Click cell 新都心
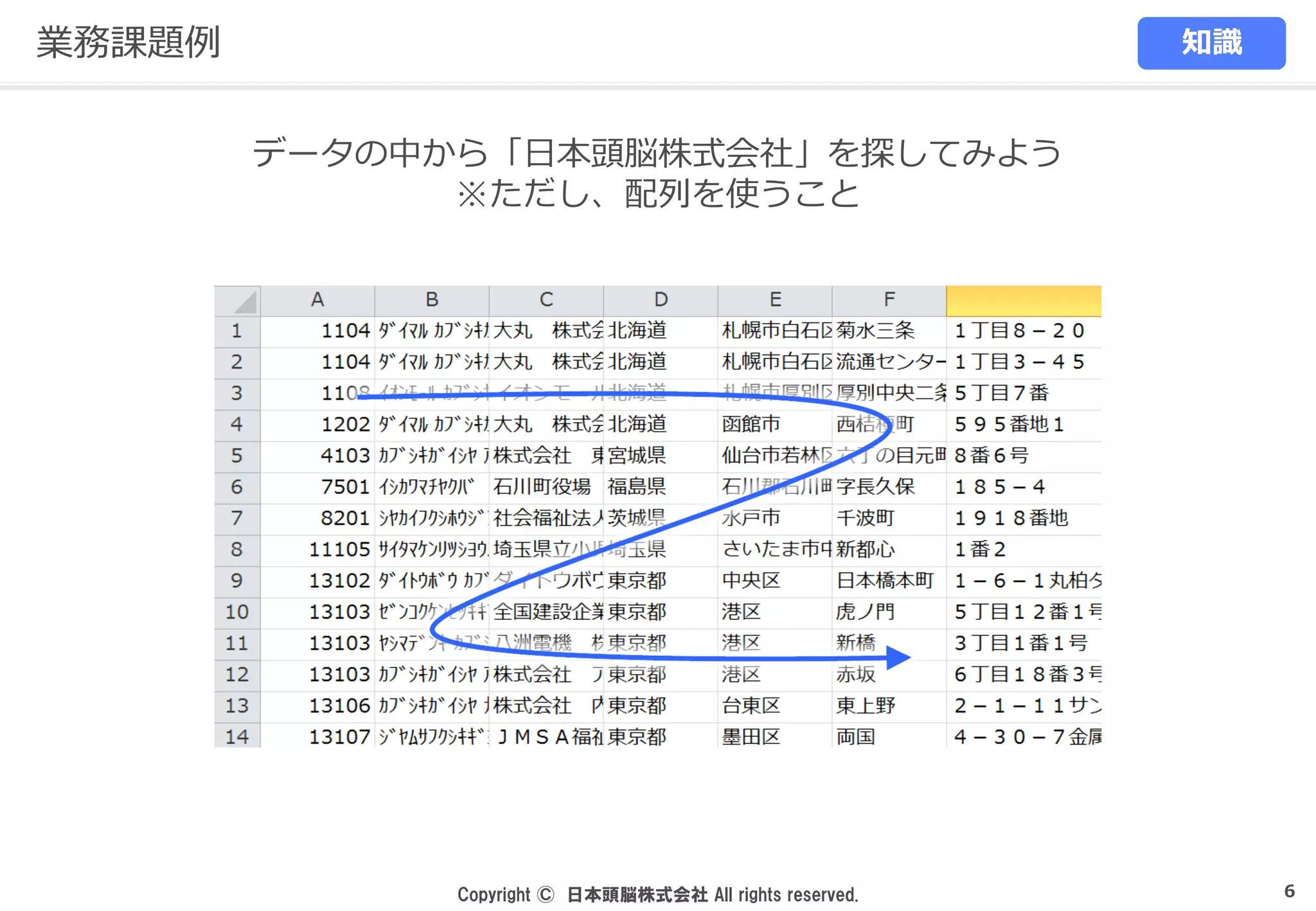The width and height of the screenshot is (1316, 911). [x=889, y=551]
